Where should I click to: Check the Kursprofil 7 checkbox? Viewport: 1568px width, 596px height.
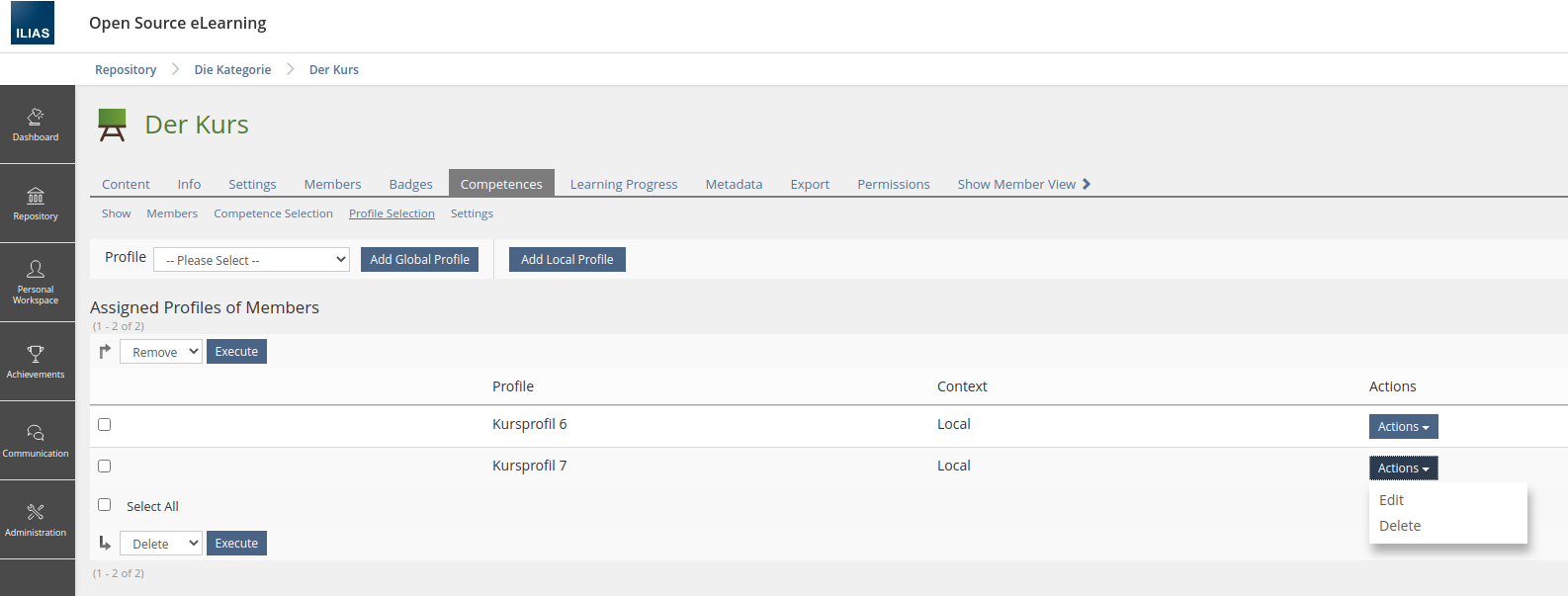[105, 467]
